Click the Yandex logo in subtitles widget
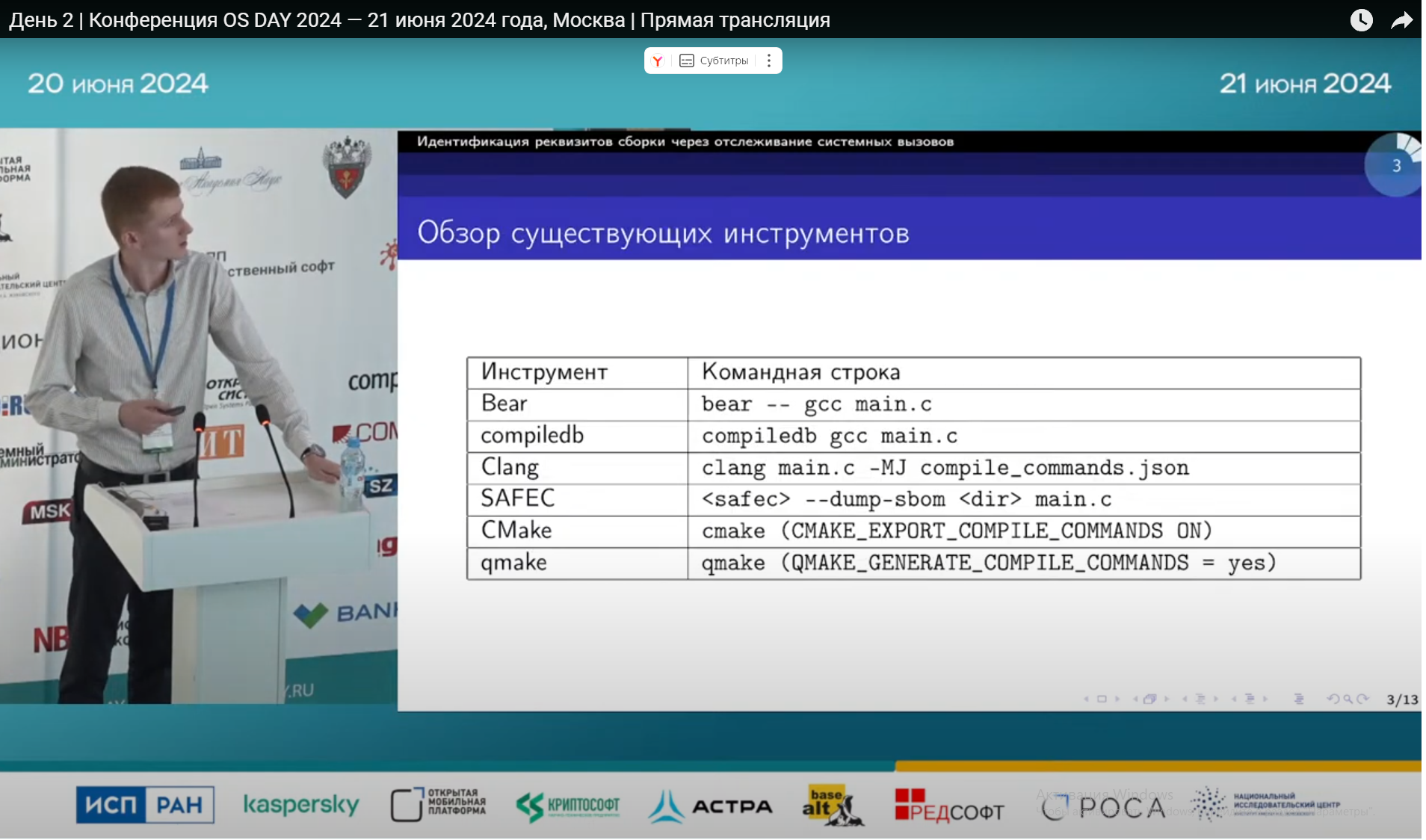This screenshot has height=840, width=1426. [x=657, y=61]
